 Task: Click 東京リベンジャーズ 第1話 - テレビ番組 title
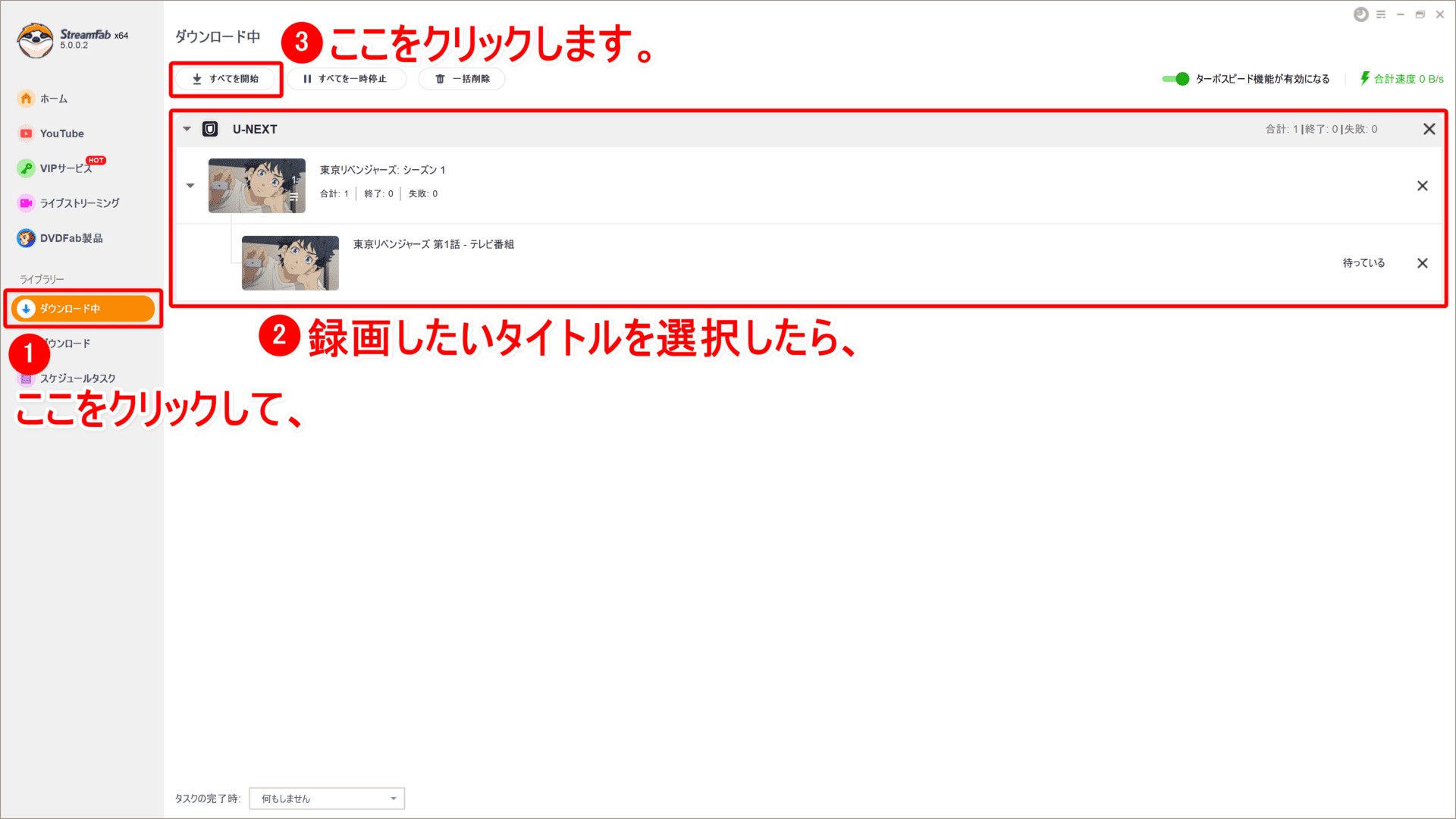click(x=434, y=244)
